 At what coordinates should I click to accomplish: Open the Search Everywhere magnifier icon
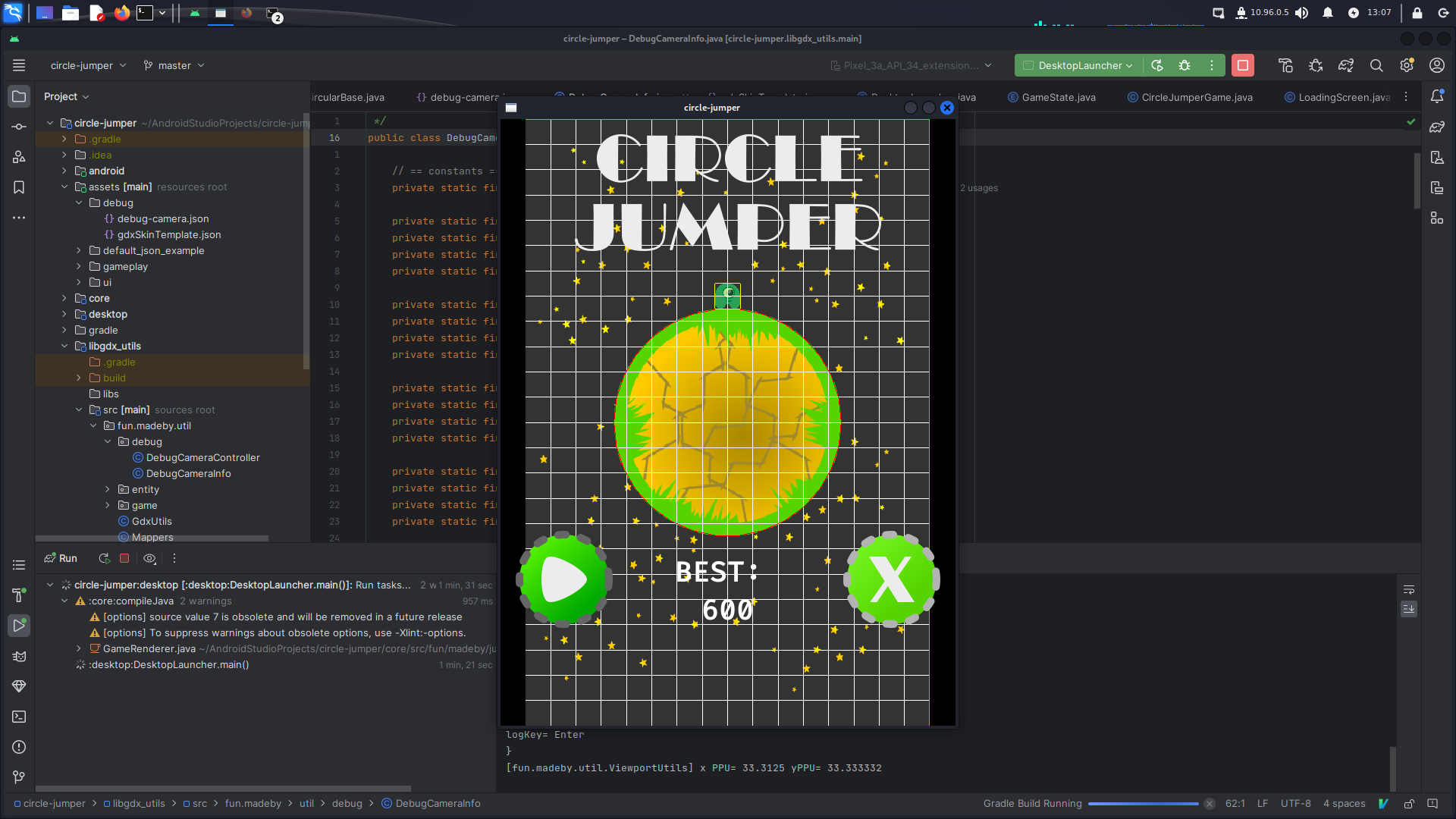point(1376,65)
